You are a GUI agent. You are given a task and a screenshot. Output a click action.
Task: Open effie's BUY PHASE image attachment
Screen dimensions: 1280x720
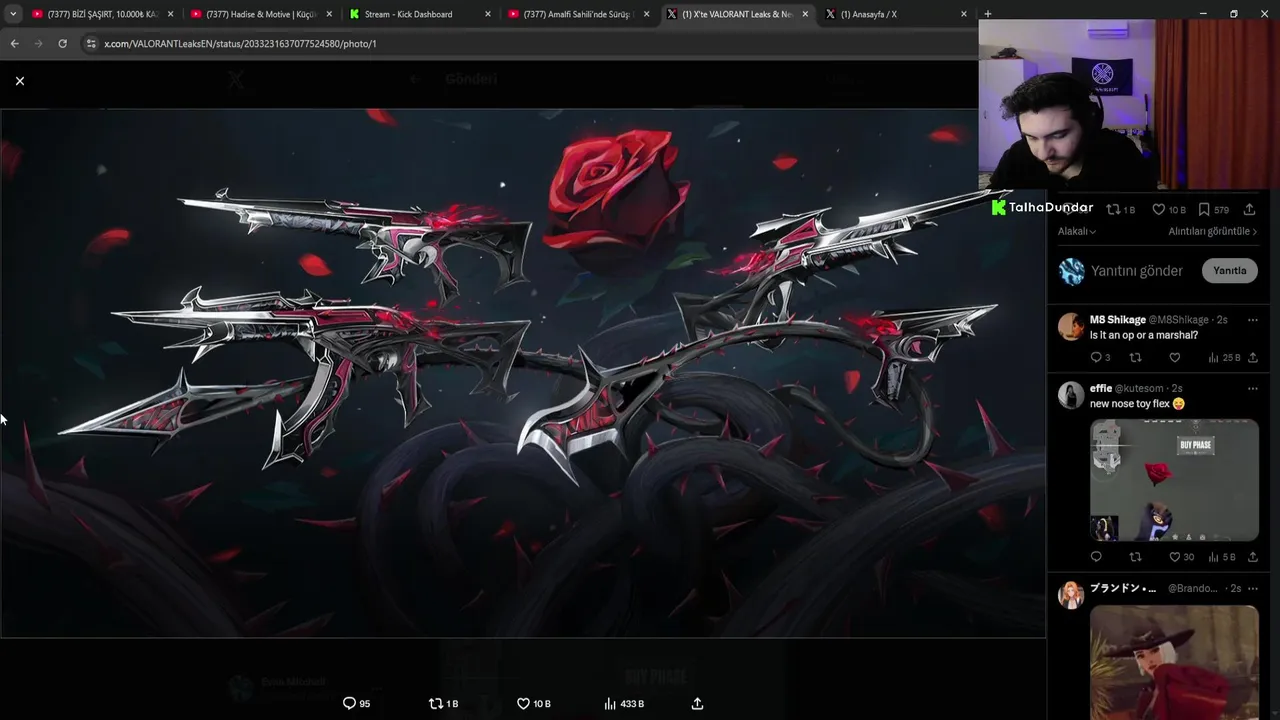coord(1174,480)
